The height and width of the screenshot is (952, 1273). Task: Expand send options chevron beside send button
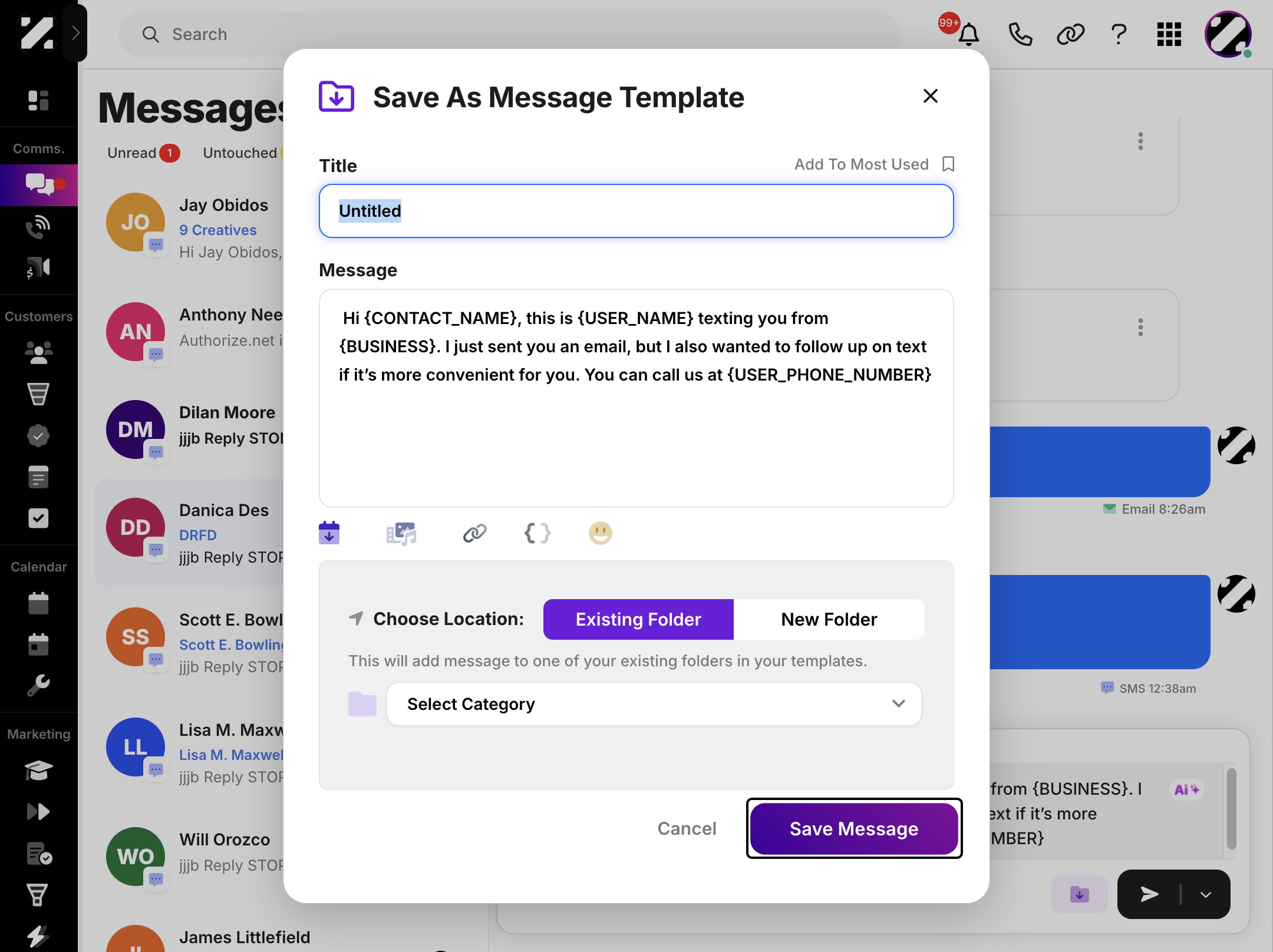tap(1206, 894)
